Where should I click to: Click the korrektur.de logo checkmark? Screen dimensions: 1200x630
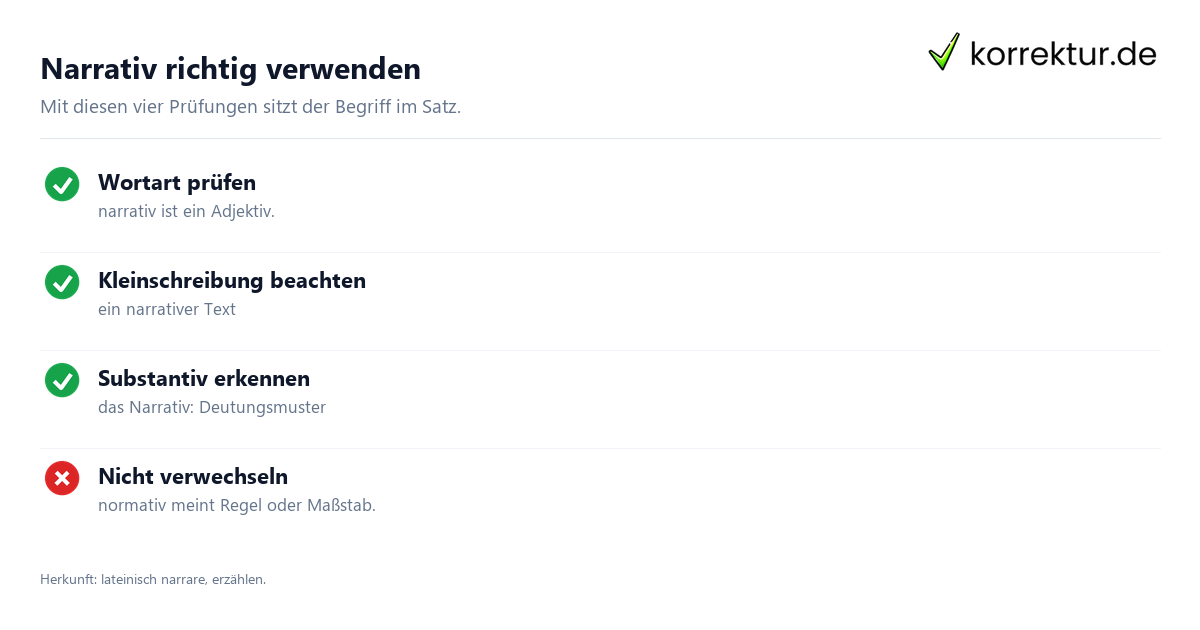tap(944, 52)
